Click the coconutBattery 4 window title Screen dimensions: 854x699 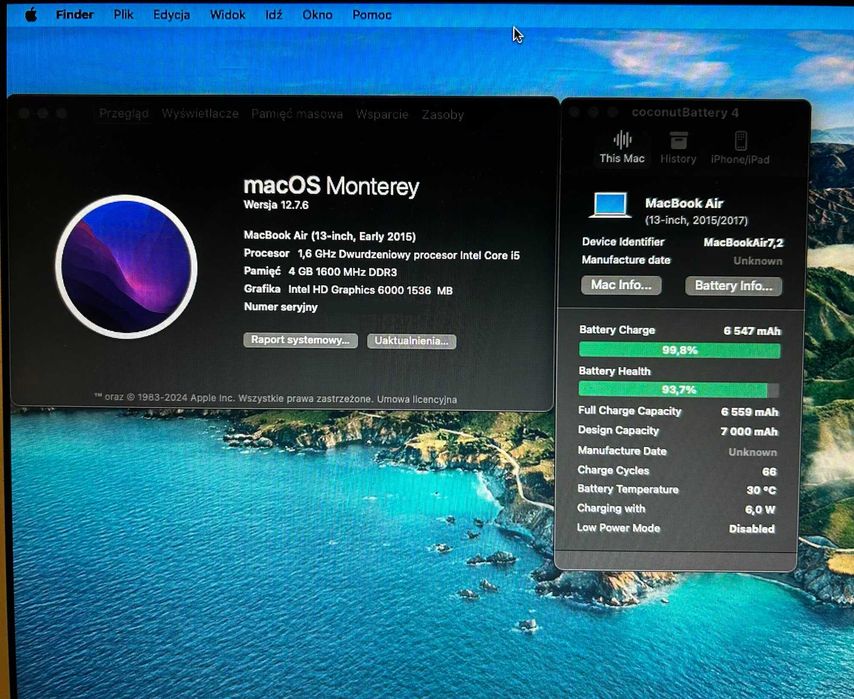click(685, 113)
